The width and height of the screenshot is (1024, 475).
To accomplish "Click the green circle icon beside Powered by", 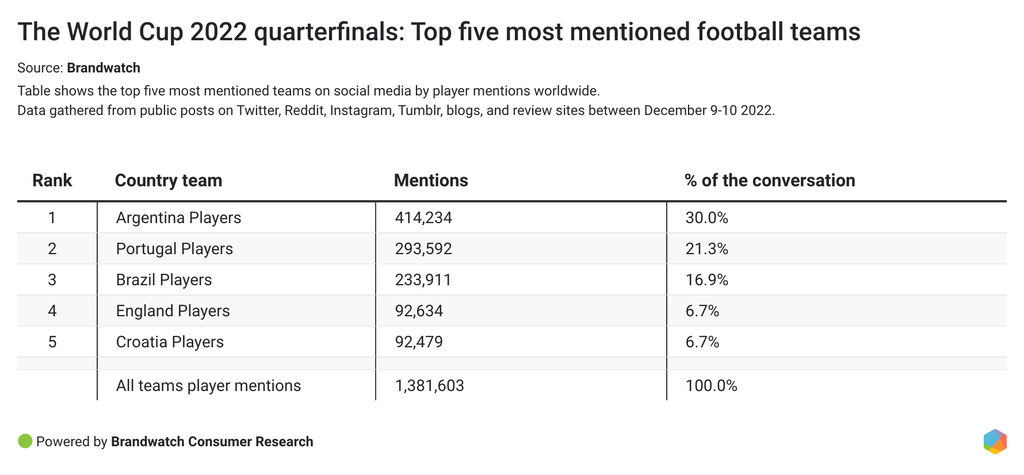I will coord(25,441).
